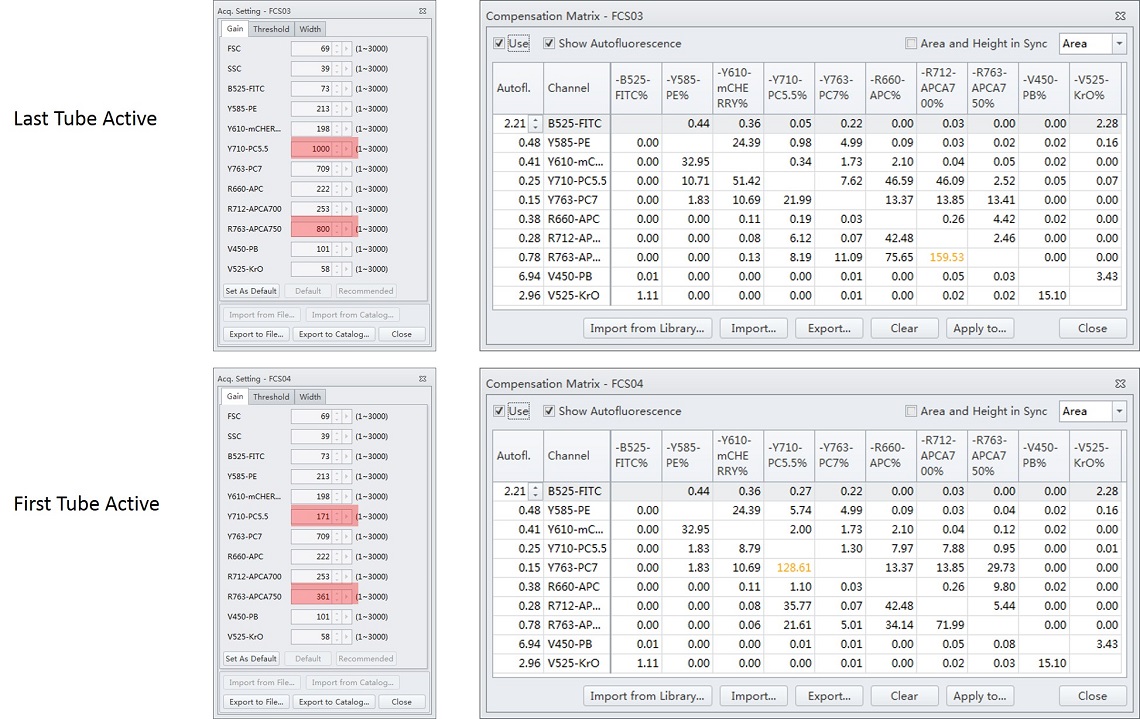Click Export to Catalog... in Acq. Setting FCS03

(334, 334)
